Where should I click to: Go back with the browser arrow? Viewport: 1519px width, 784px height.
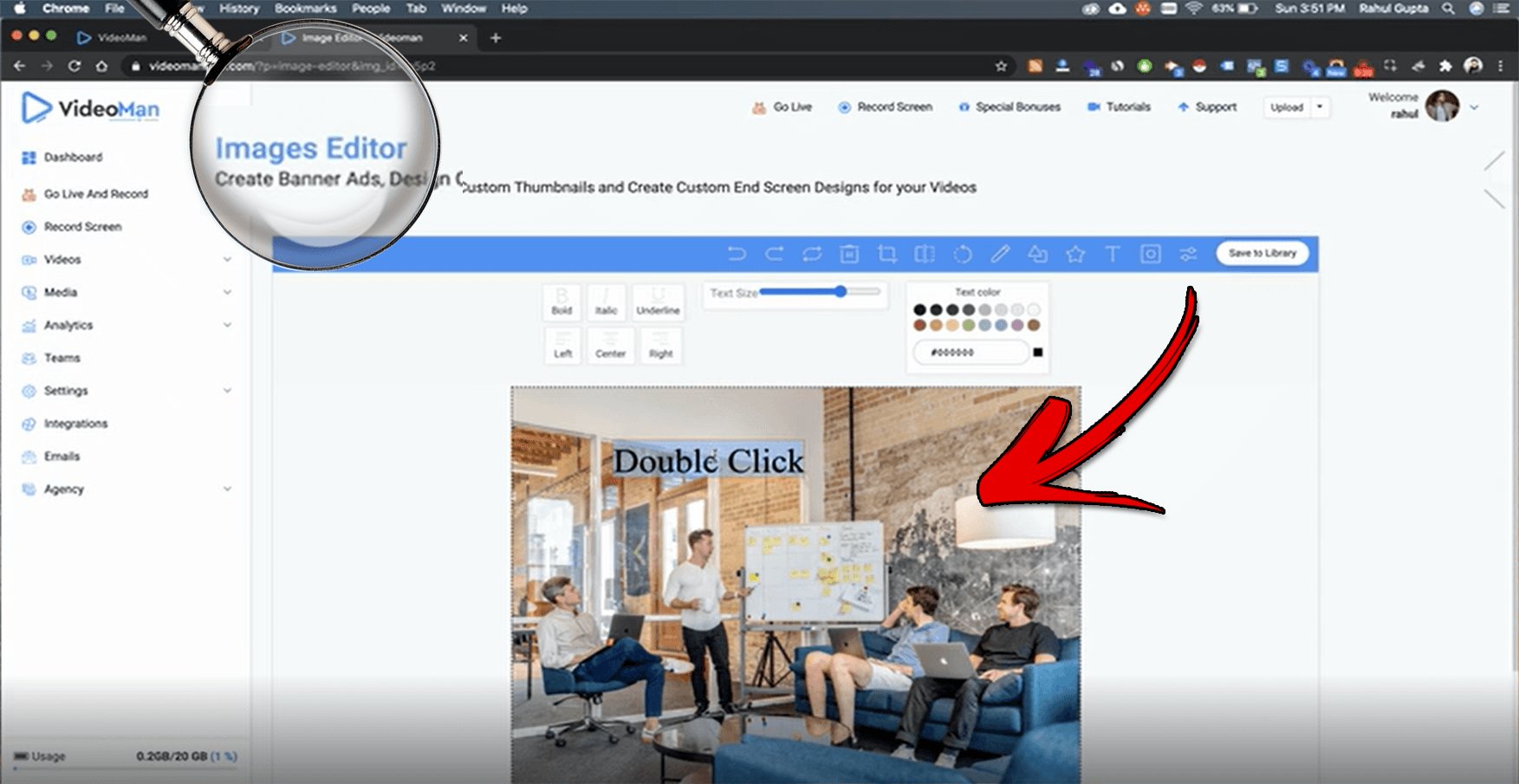pos(19,66)
